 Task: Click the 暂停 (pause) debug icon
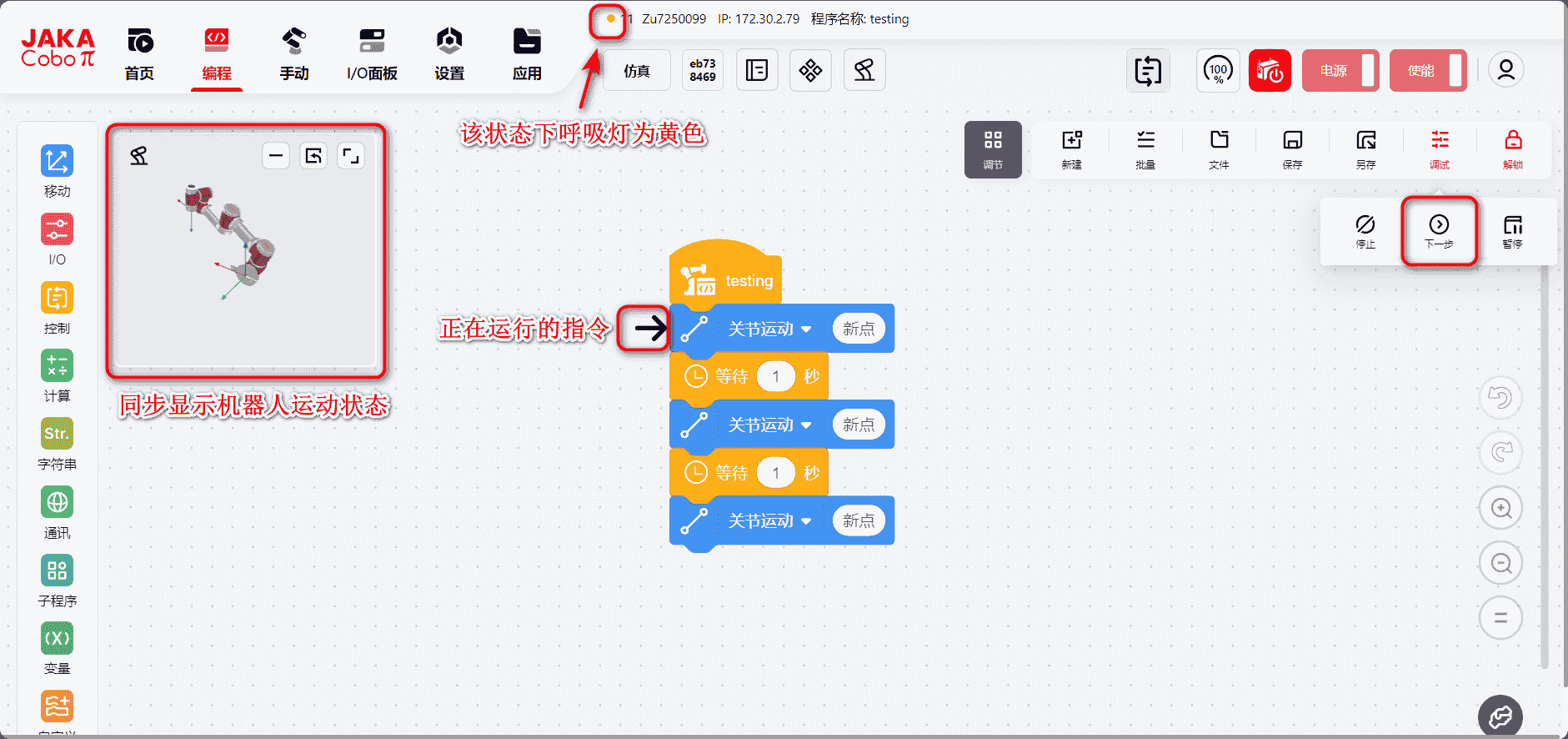click(x=1512, y=230)
